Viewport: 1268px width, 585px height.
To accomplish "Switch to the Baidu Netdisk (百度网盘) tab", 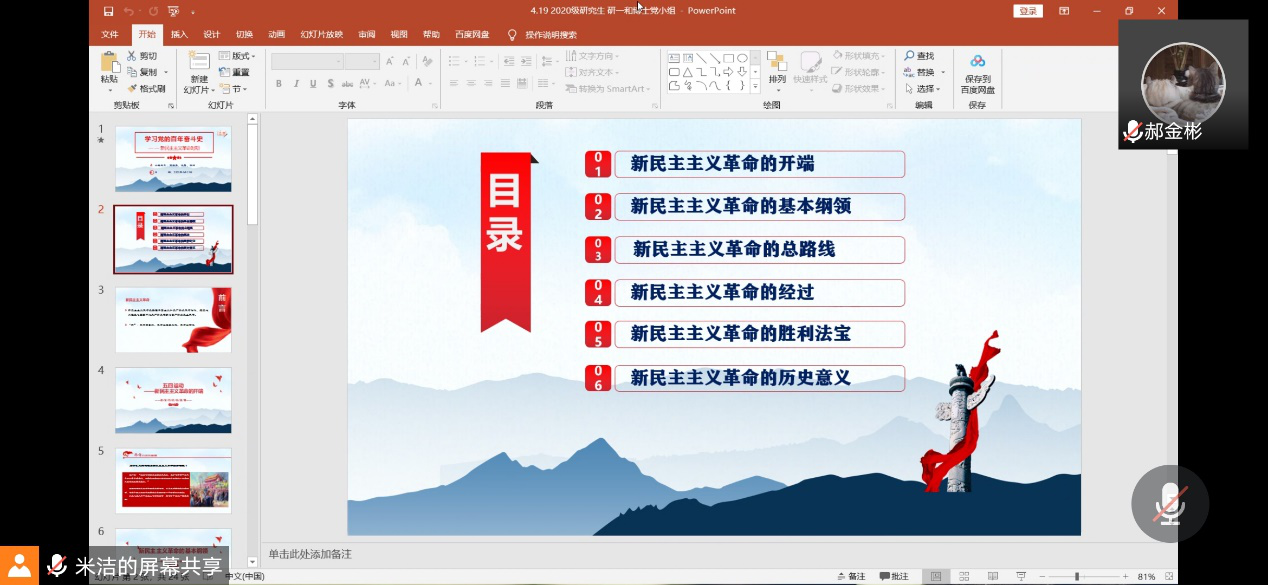I will [472, 34].
